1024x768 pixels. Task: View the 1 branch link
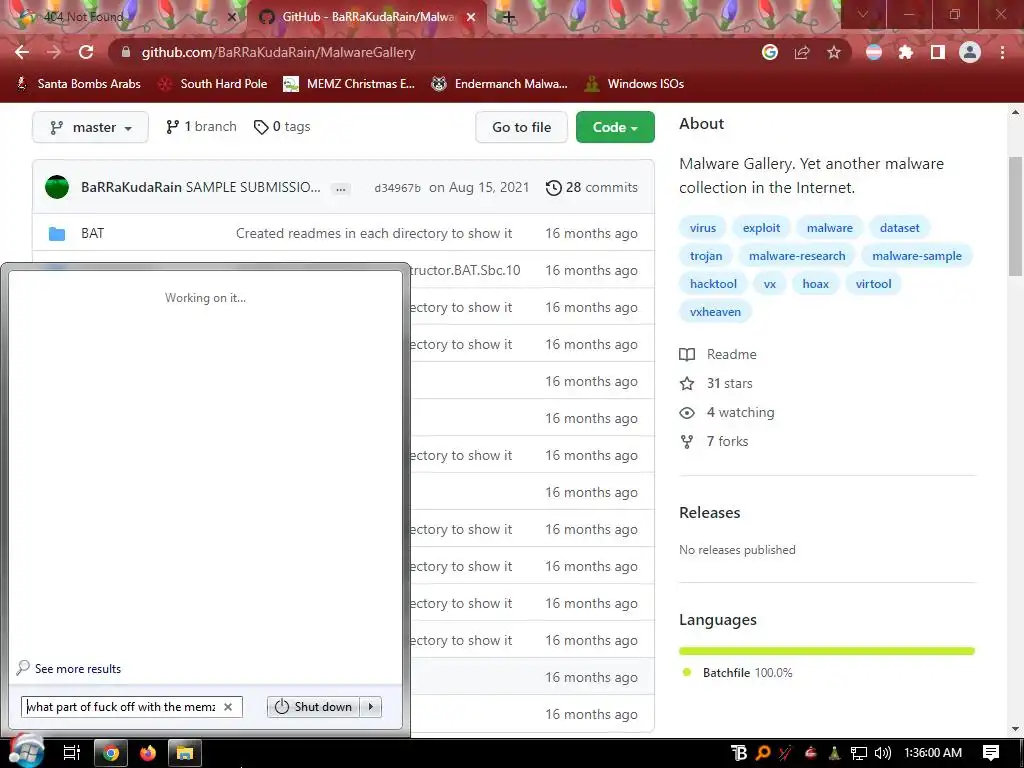201,127
